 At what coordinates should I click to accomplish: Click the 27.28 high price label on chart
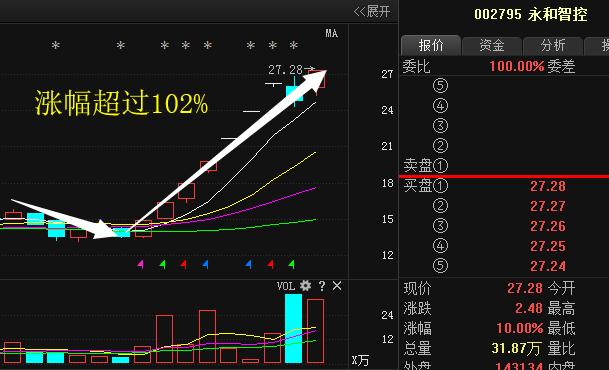(285, 70)
